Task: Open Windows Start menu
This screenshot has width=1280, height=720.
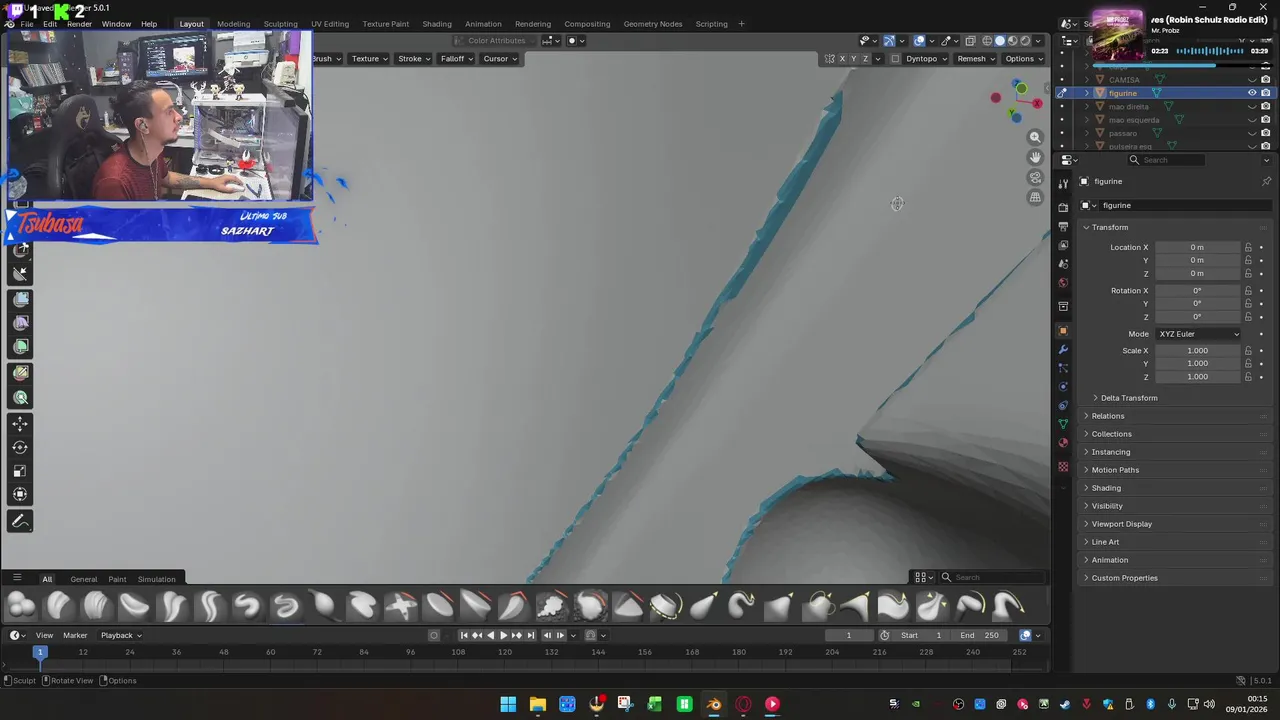Action: (x=508, y=704)
